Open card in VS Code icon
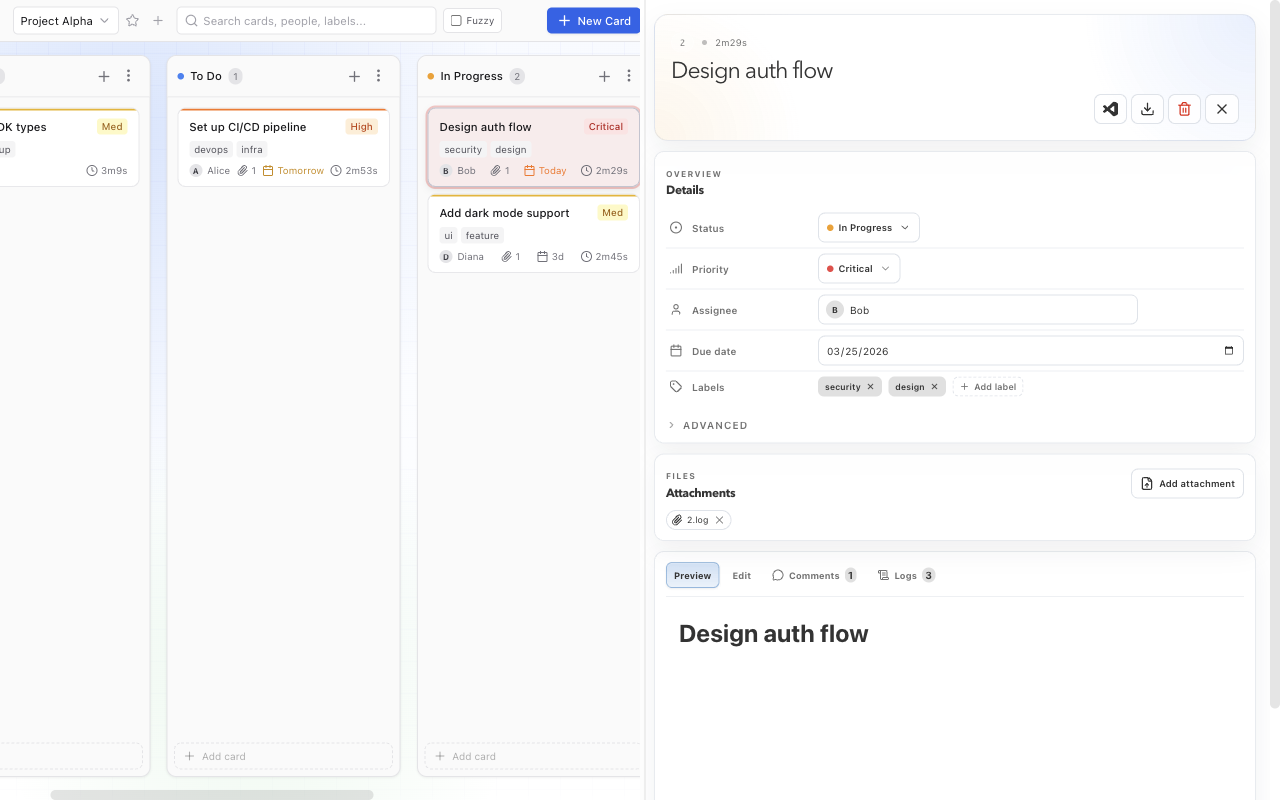The image size is (1280, 800). [1110, 109]
